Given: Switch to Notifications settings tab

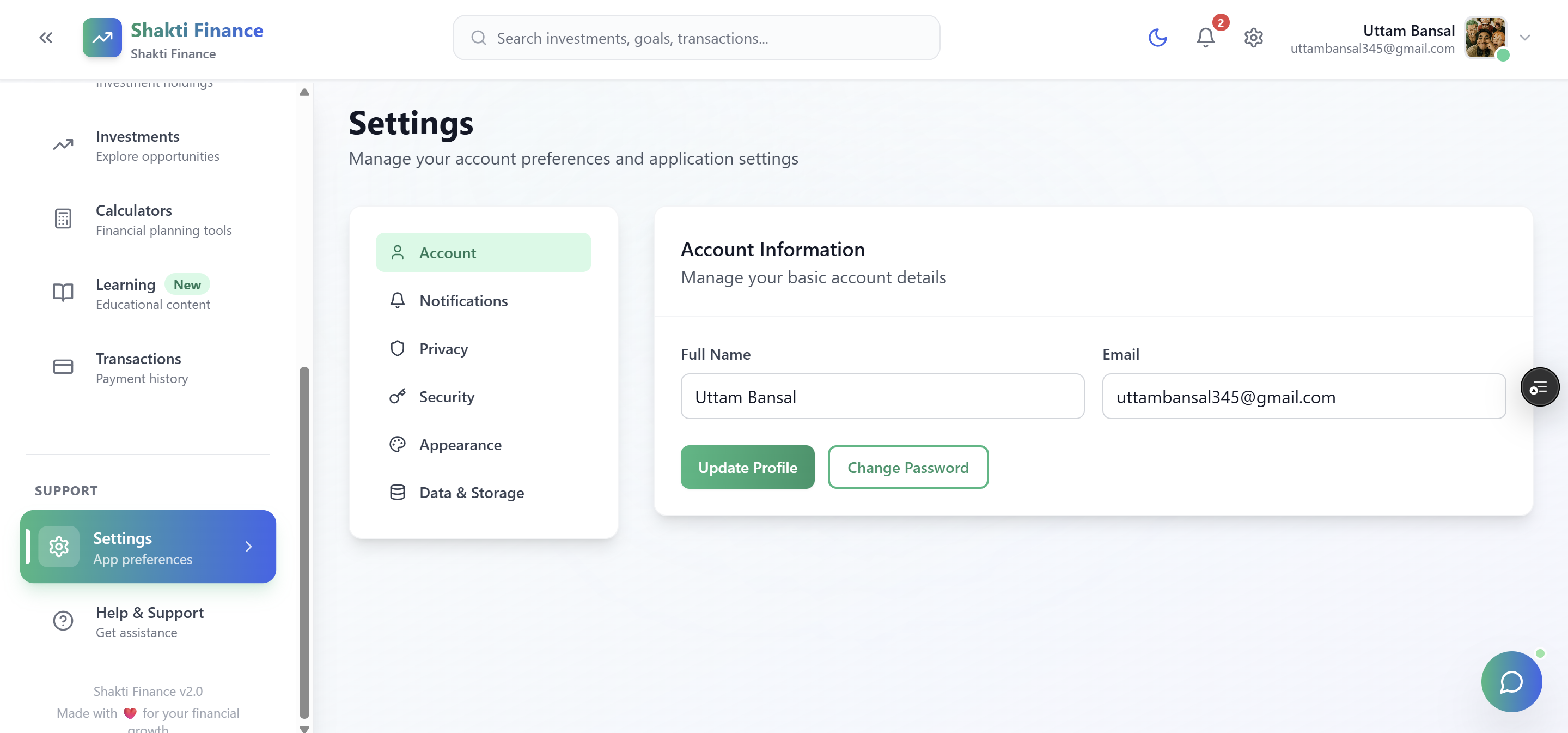Looking at the screenshot, I should click(x=463, y=301).
